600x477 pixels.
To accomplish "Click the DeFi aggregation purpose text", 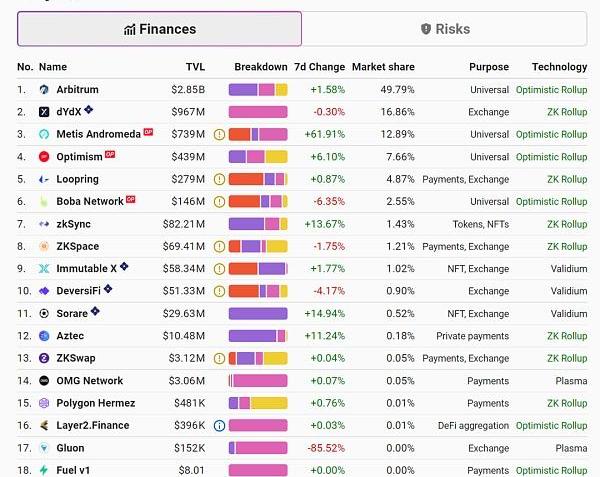I will (x=473, y=425).
